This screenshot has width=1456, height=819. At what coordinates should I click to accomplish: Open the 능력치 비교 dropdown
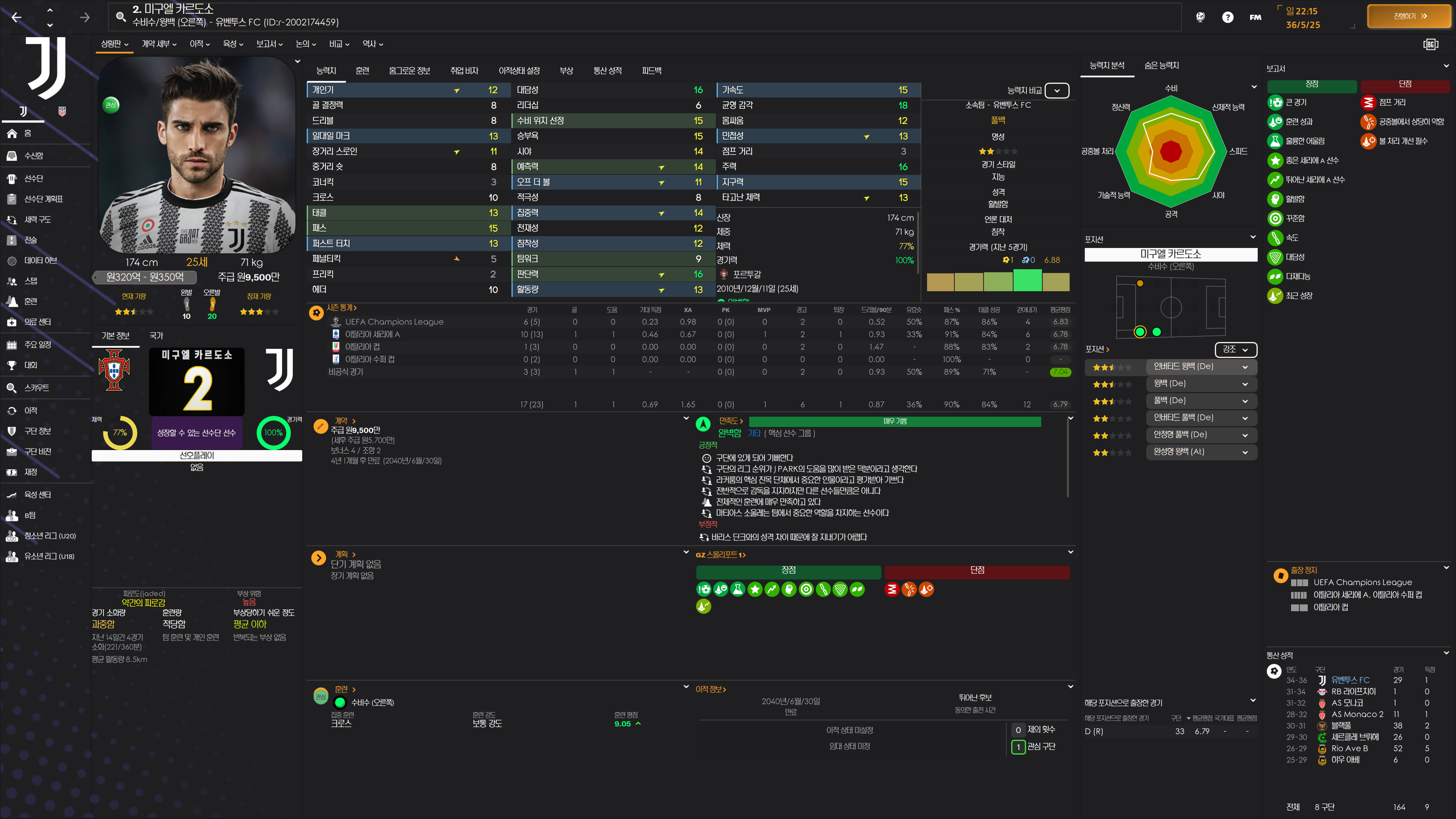[1056, 91]
